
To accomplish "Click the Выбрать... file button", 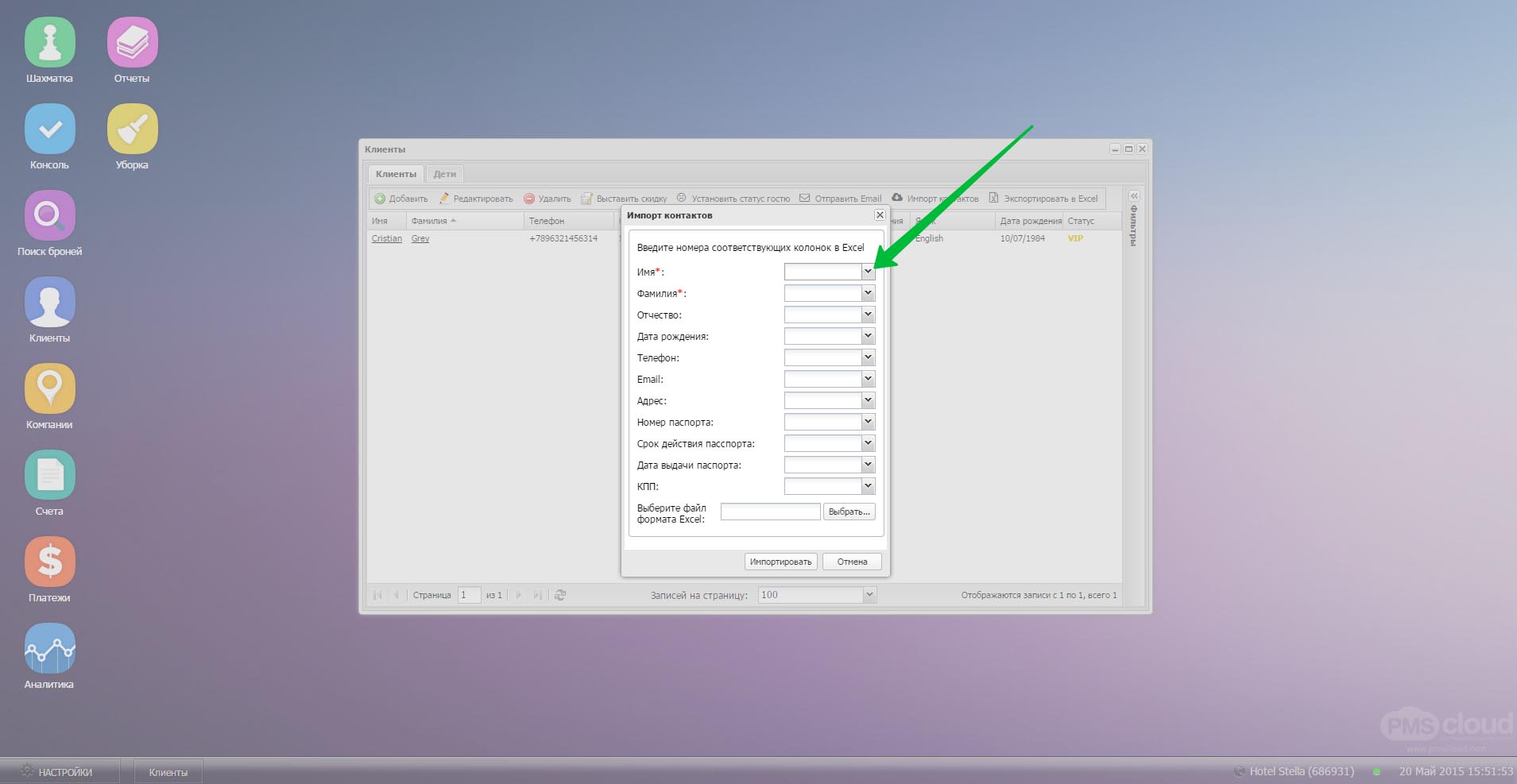I will 849,512.
